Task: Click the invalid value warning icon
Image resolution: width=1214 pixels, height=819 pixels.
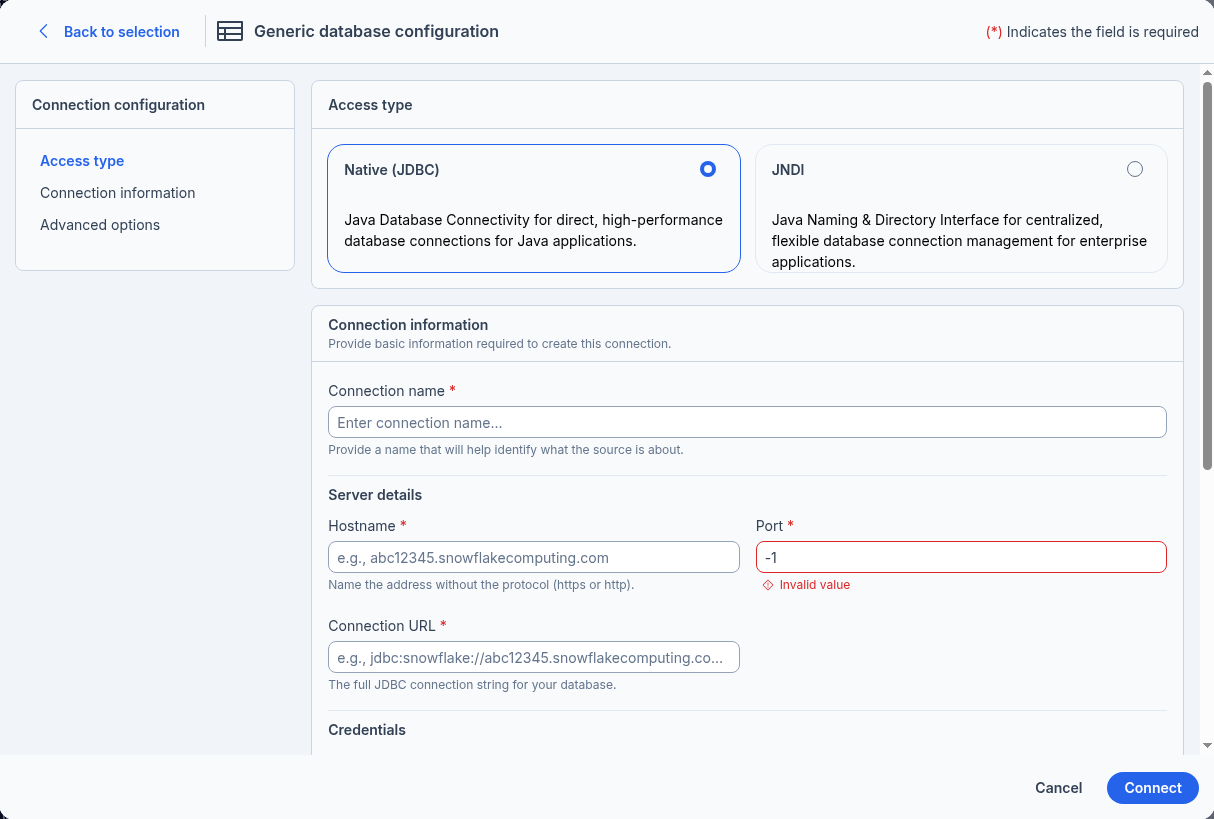Action: (768, 585)
